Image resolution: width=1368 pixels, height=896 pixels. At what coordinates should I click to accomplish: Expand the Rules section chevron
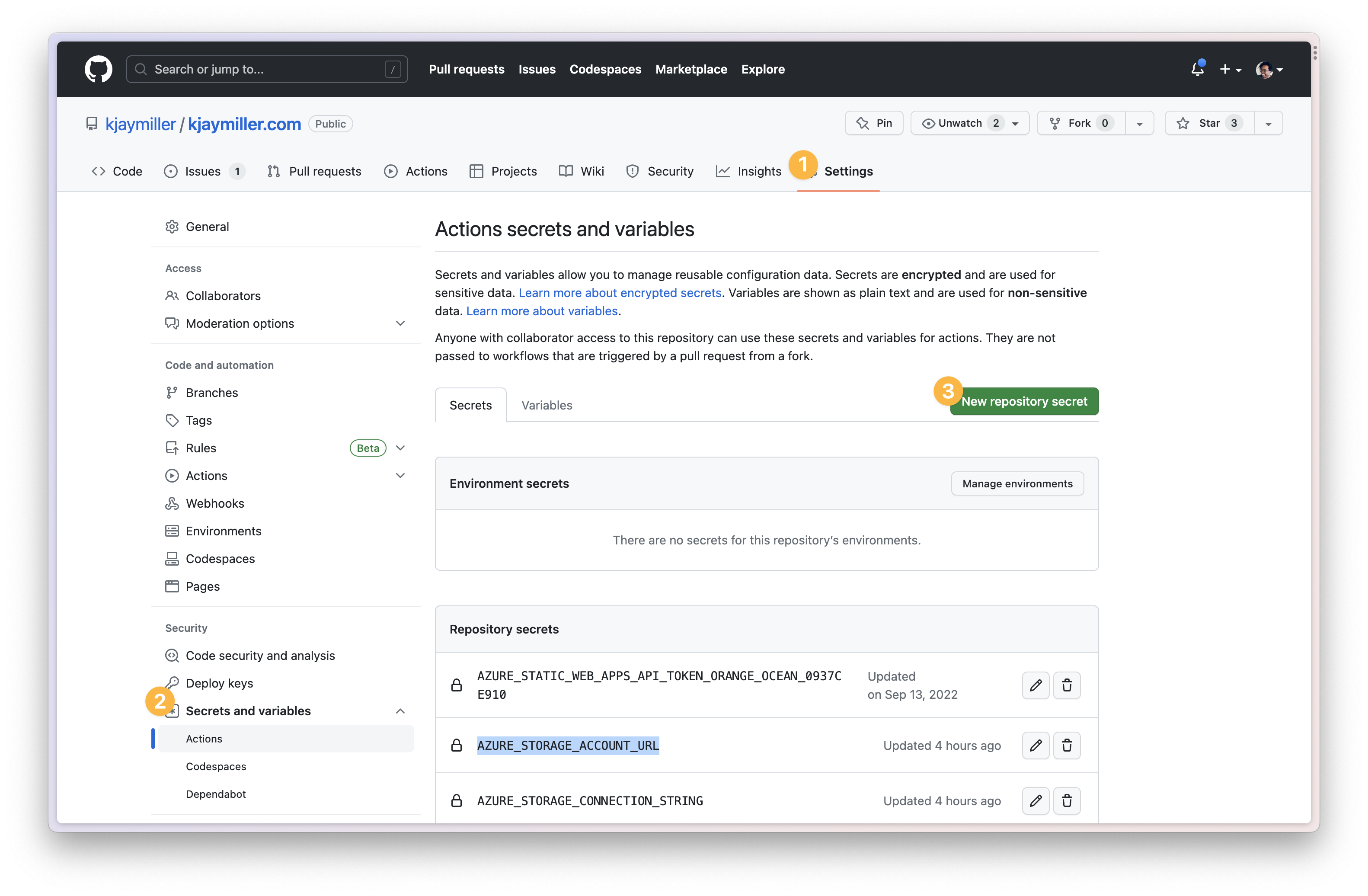click(x=400, y=448)
